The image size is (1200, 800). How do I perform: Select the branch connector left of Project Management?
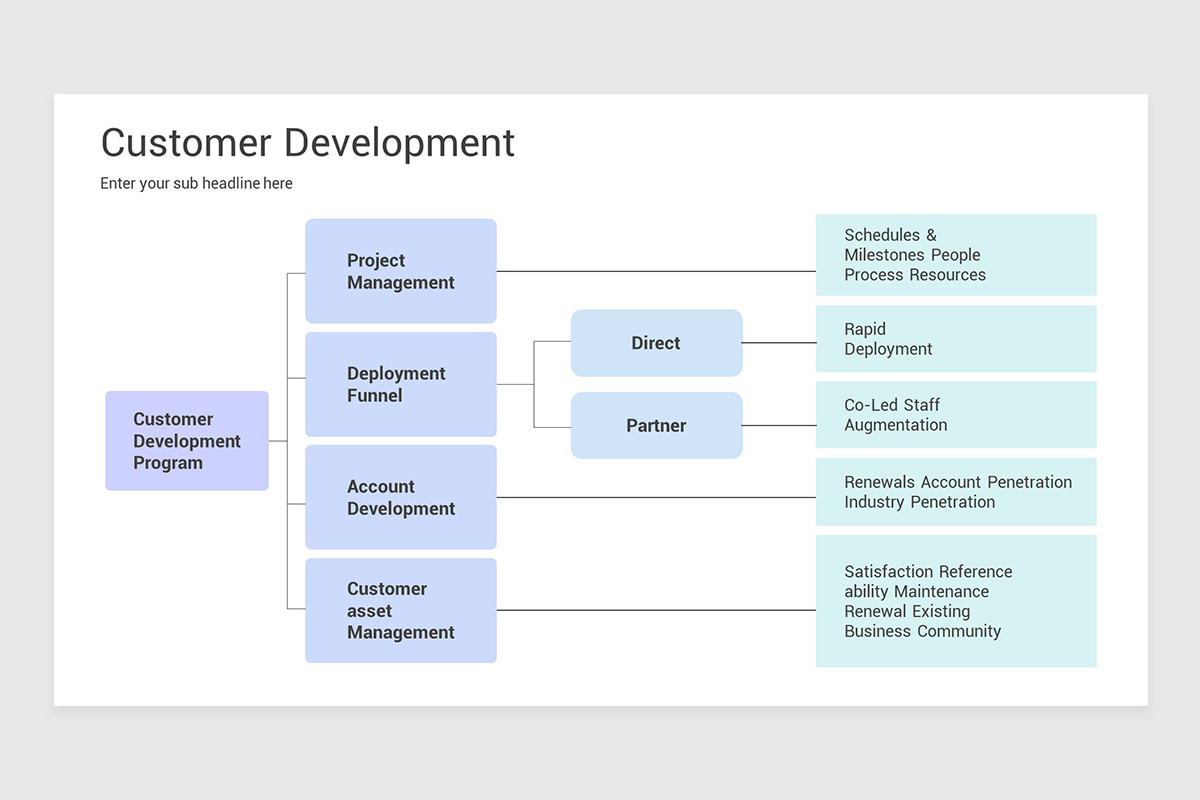pyautogui.click(x=290, y=271)
